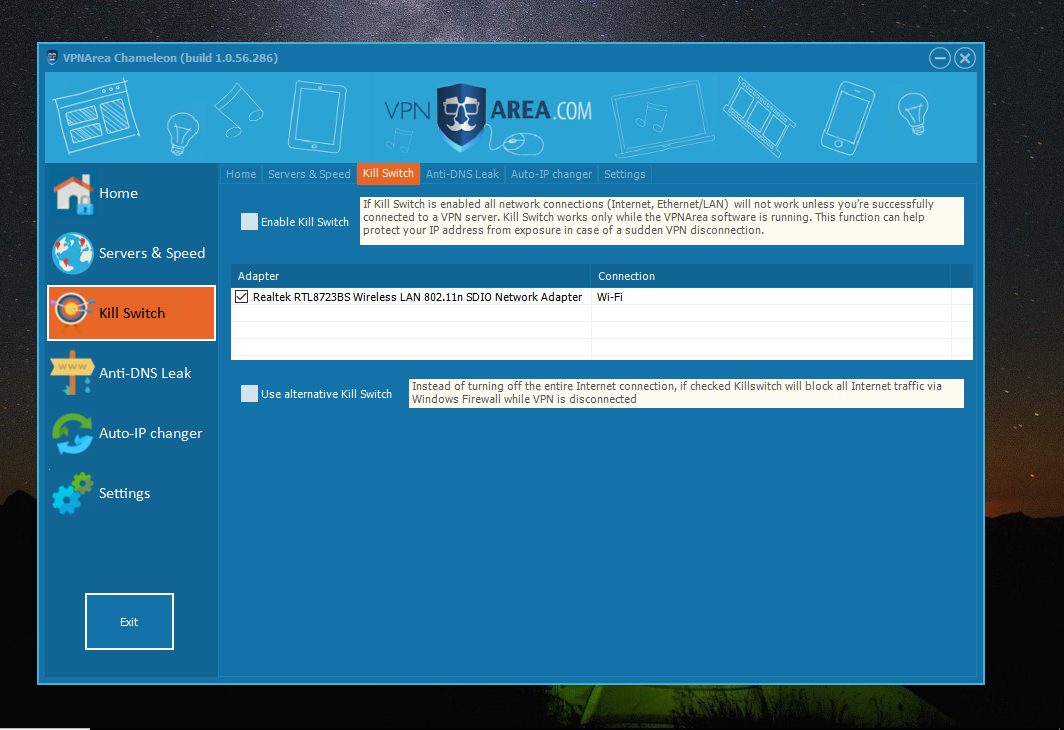
Task: Click the Exit button
Action: (129, 621)
